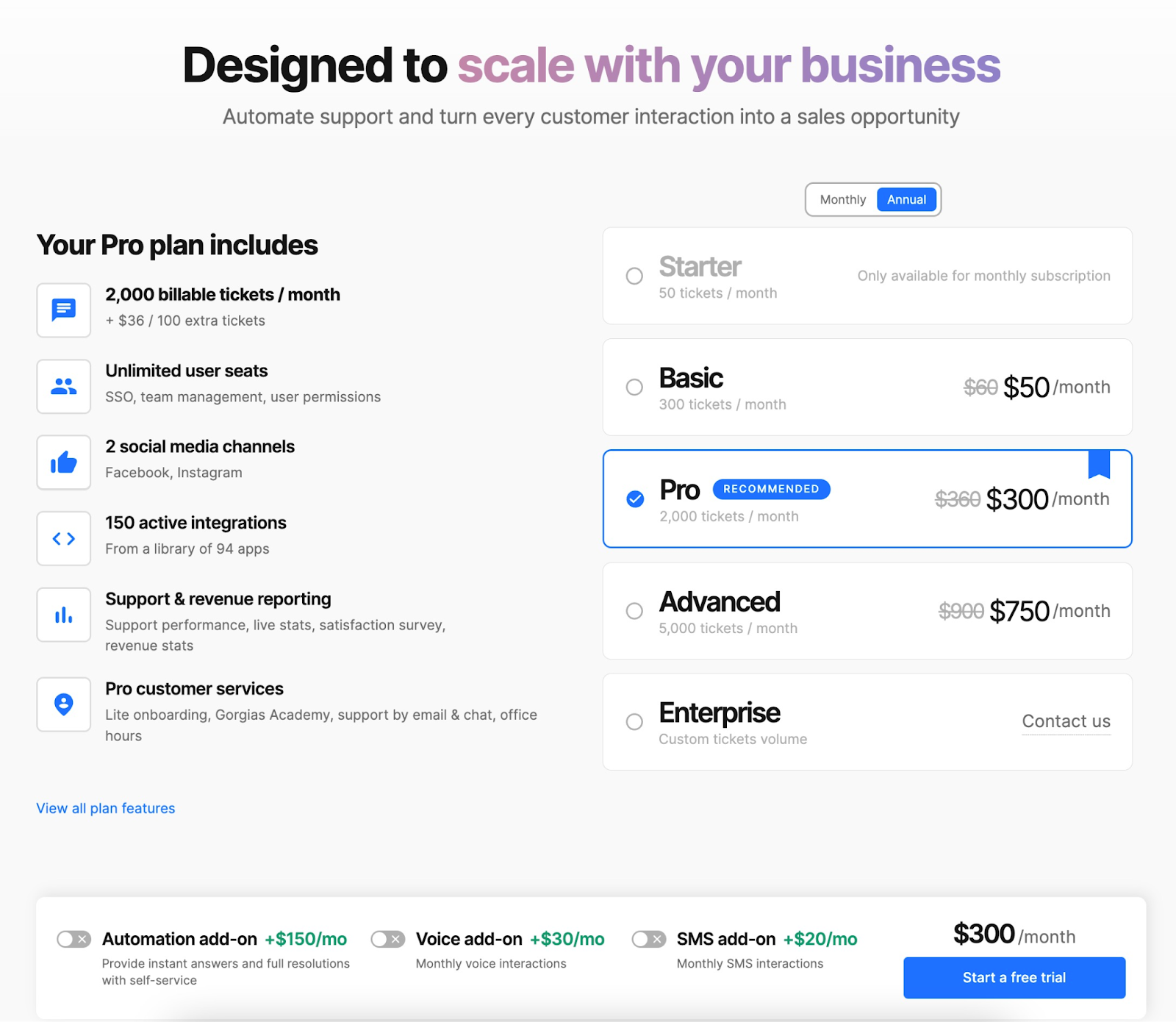Click the unlimited user seats people icon
This screenshot has height=1022, width=1176.
click(x=64, y=386)
